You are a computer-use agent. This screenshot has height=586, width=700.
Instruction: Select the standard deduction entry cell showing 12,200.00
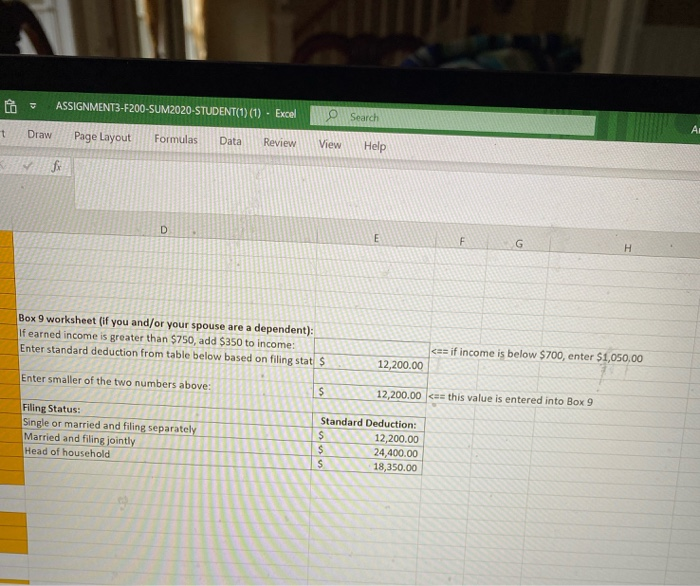click(x=371, y=363)
